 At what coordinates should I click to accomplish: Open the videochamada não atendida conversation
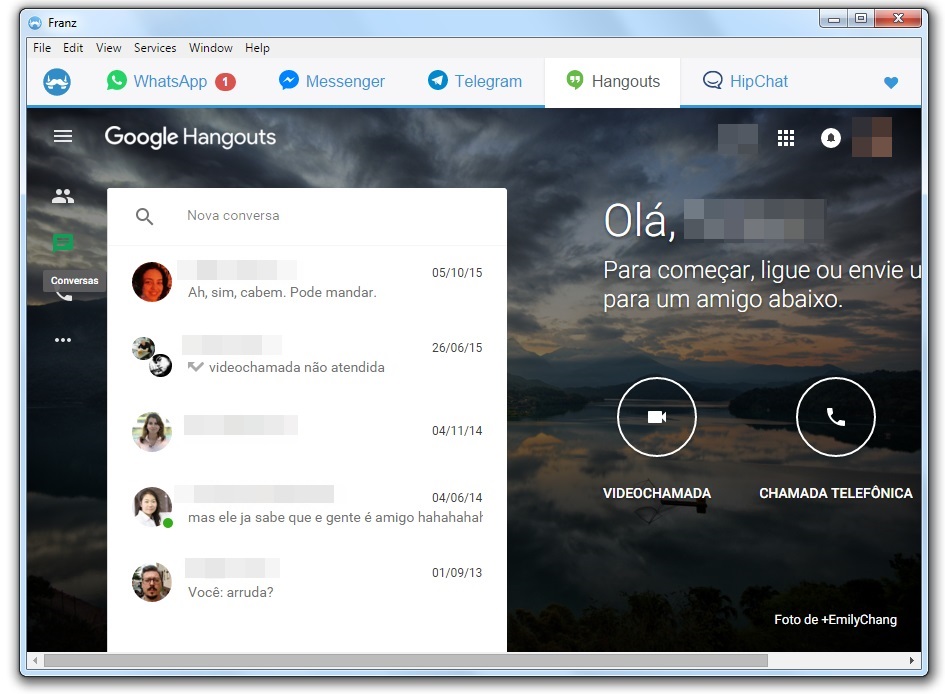(x=307, y=357)
